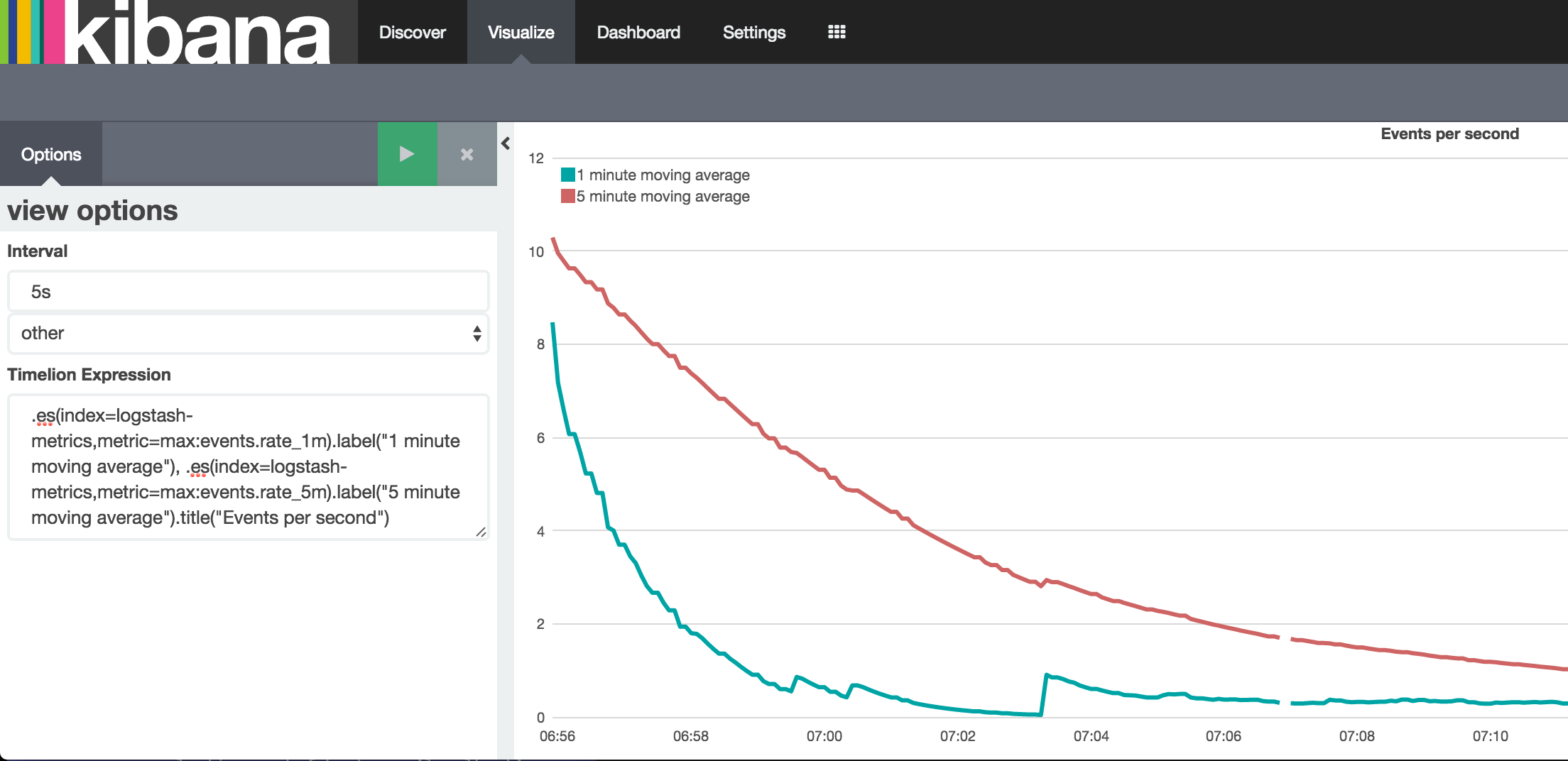Expand the Options flyout panel

tap(51, 153)
